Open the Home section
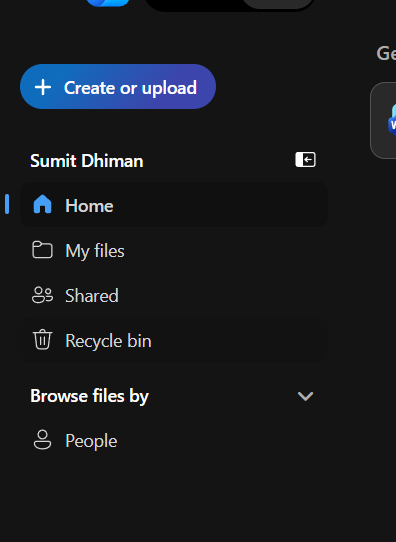Viewport: 396px width, 542px height. click(x=174, y=205)
